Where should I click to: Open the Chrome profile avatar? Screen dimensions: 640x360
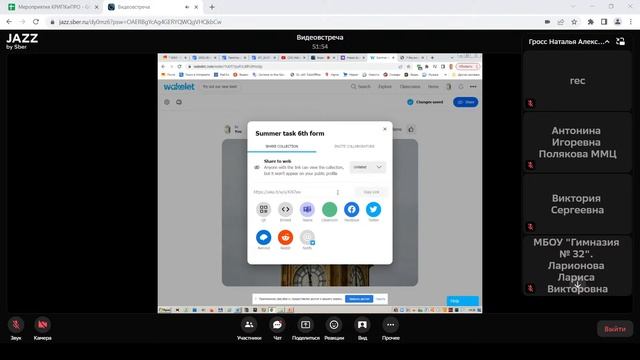pyautogui.click(x=618, y=22)
